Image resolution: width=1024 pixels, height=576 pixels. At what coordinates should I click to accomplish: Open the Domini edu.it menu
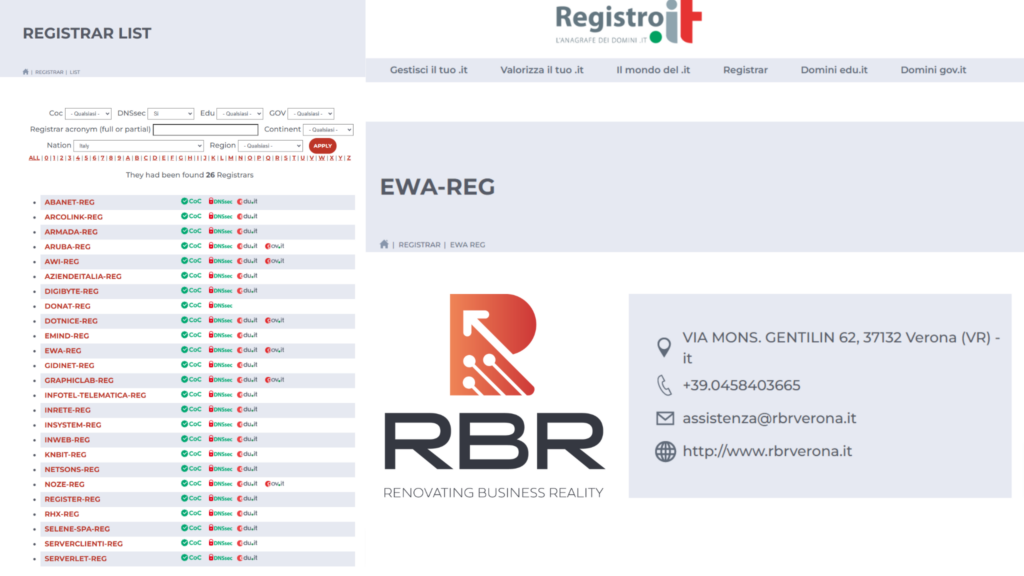tap(834, 70)
